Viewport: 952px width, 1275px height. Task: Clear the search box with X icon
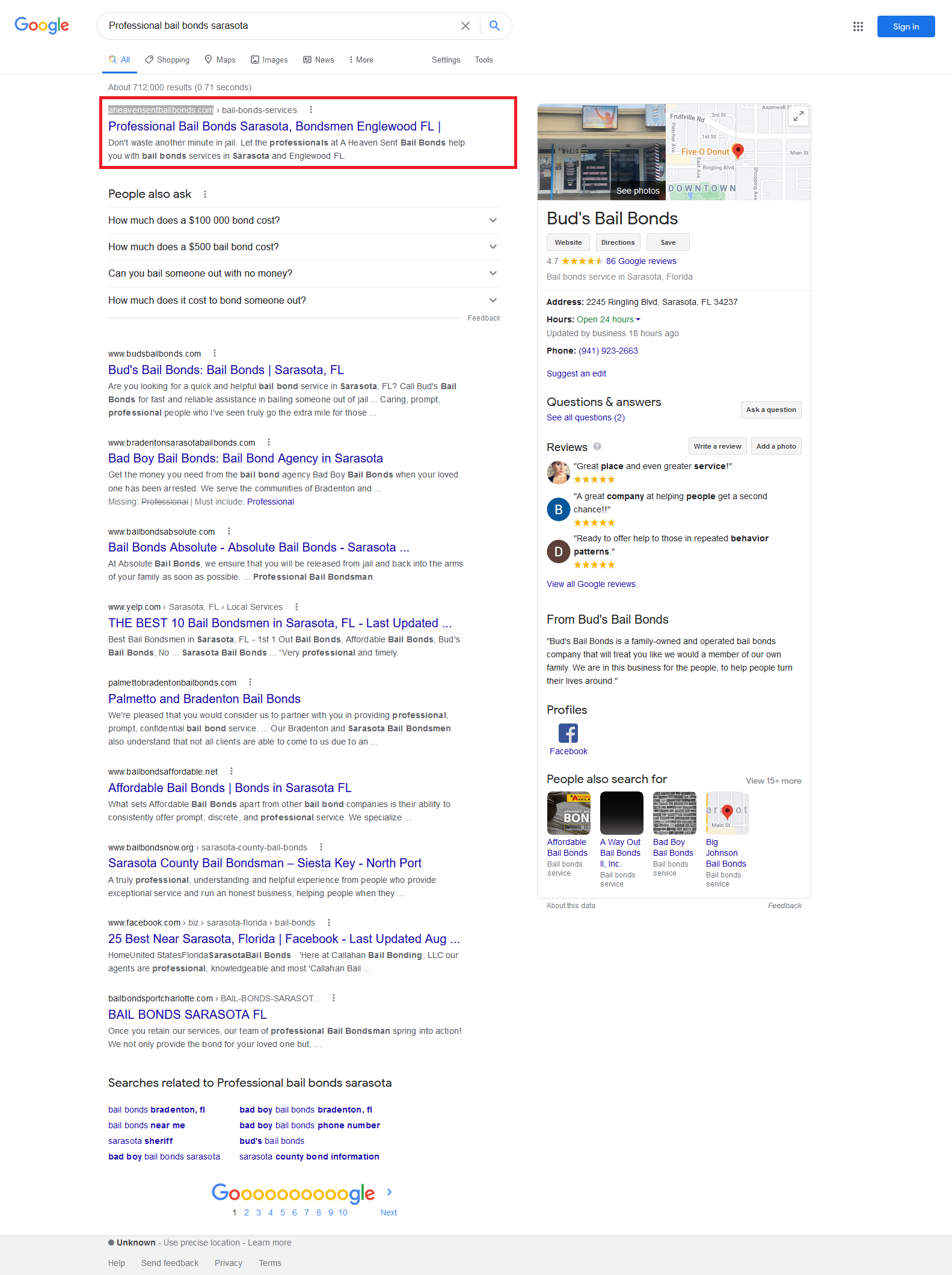(x=465, y=26)
